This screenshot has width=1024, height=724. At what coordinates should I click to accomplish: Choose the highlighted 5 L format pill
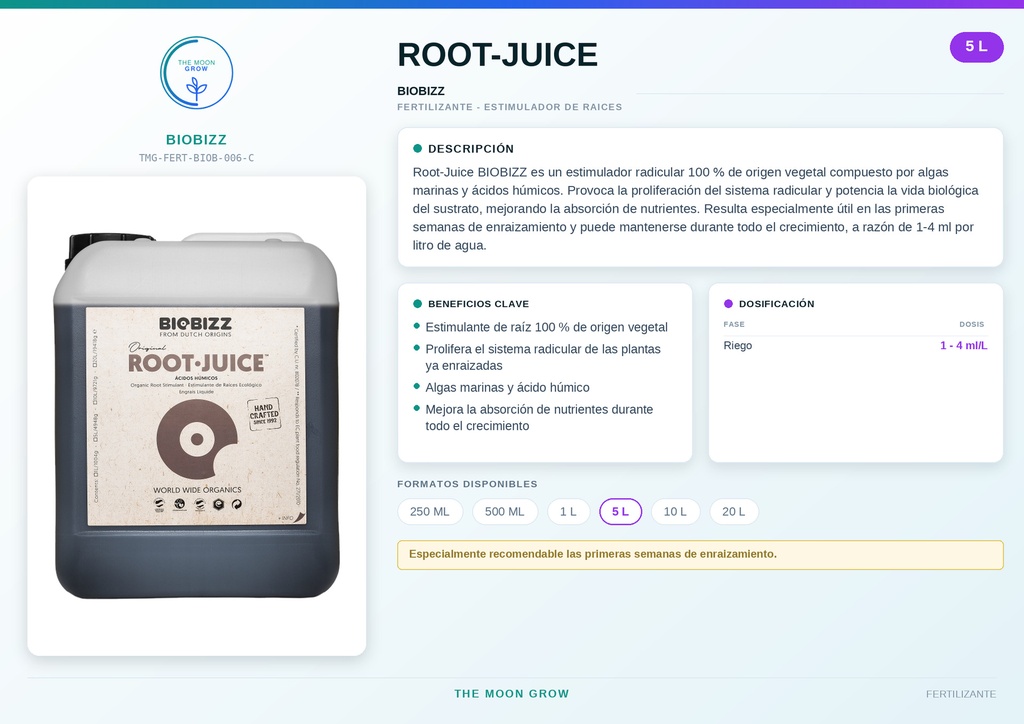pos(620,512)
